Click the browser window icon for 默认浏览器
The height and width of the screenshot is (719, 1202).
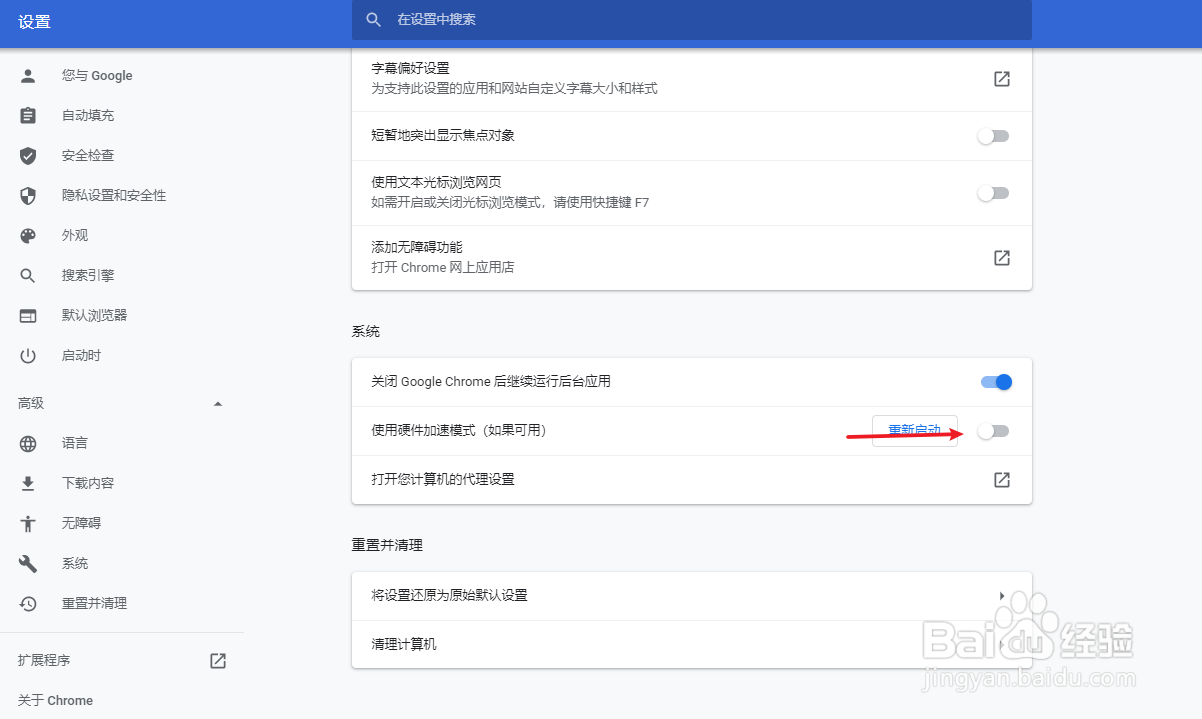28,316
